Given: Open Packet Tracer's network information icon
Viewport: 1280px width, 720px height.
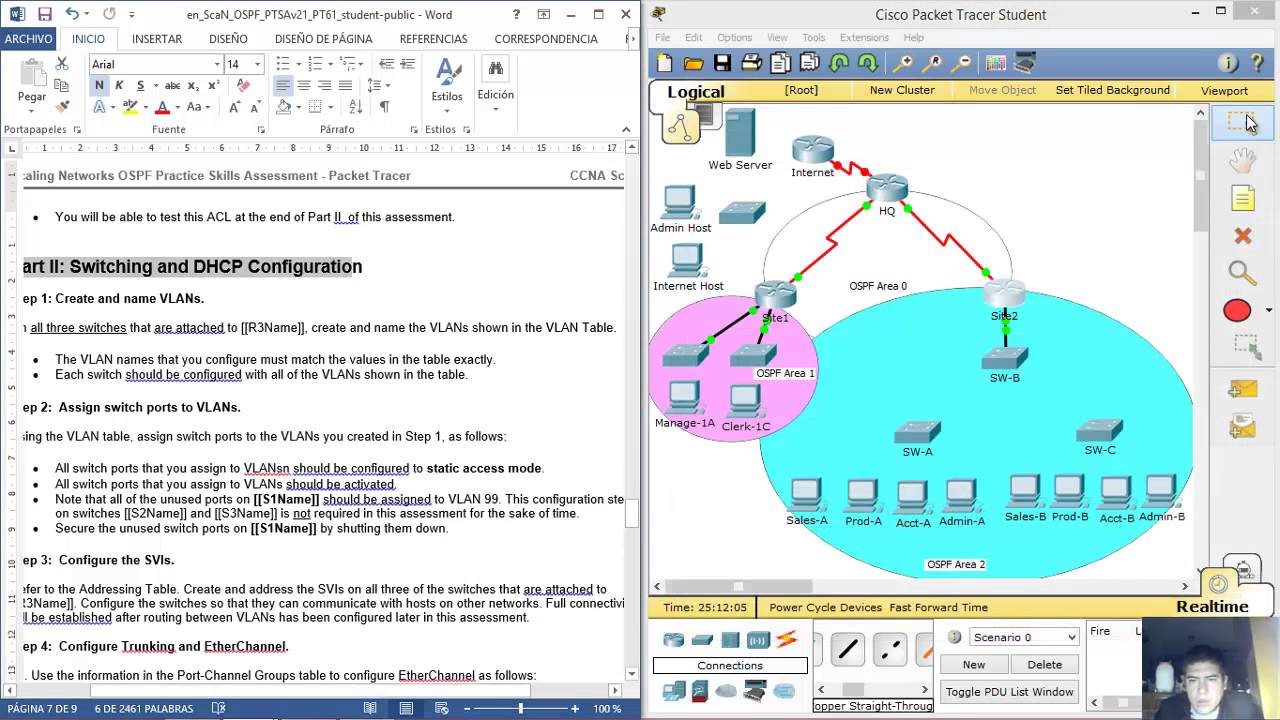Looking at the screenshot, I should [x=1228, y=63].
